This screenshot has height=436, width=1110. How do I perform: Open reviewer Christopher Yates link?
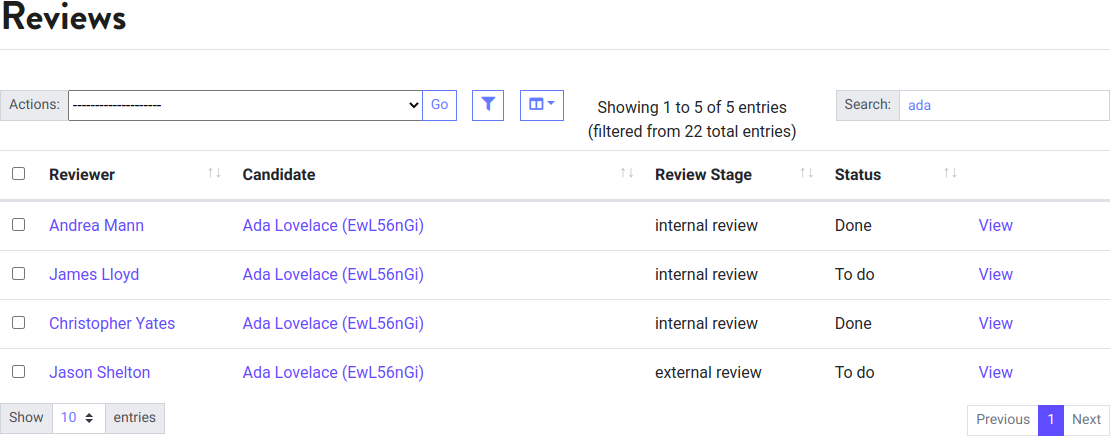112,323
